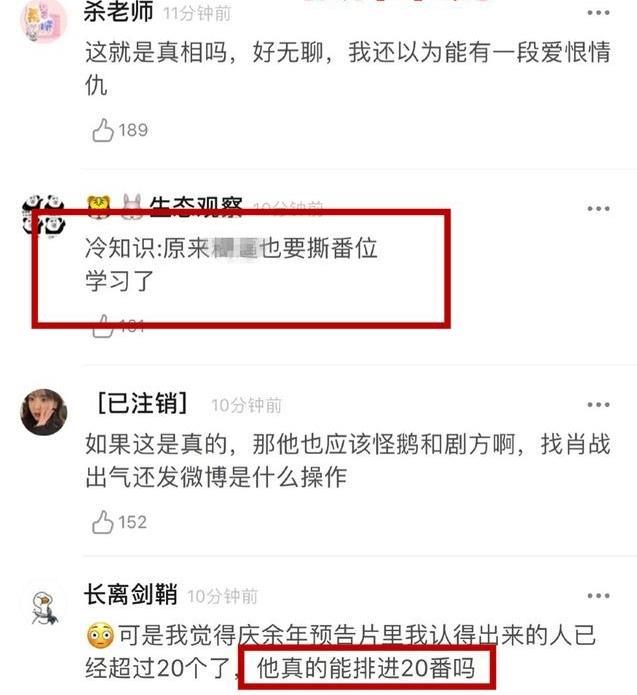Open more options for 长离剑鞘's comment
Viewport: 637px width, 695px height.
point(598,596)
